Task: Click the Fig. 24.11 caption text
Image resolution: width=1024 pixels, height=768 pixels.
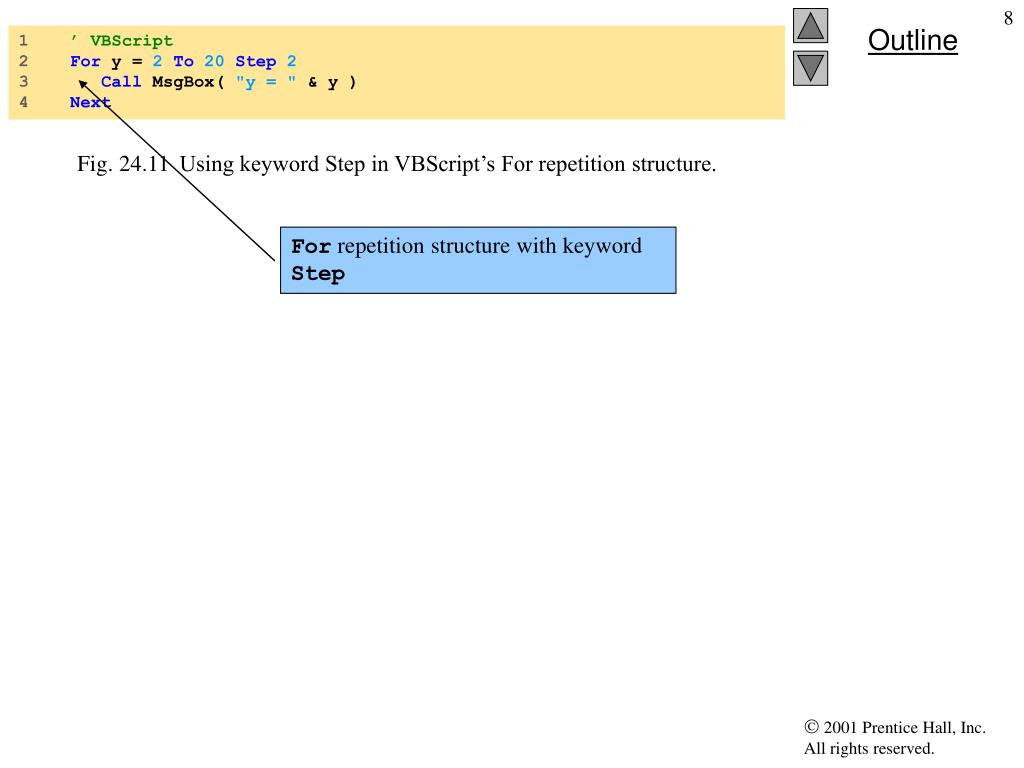Action: pos(396,164)
